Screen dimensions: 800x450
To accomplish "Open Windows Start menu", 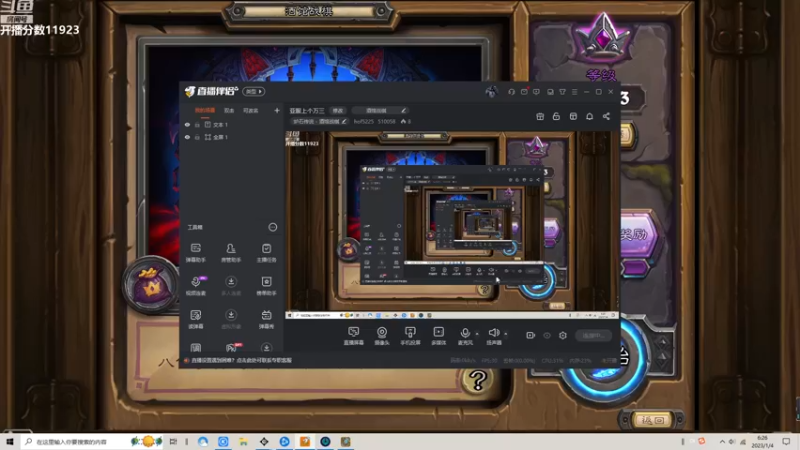I will 10,441.
